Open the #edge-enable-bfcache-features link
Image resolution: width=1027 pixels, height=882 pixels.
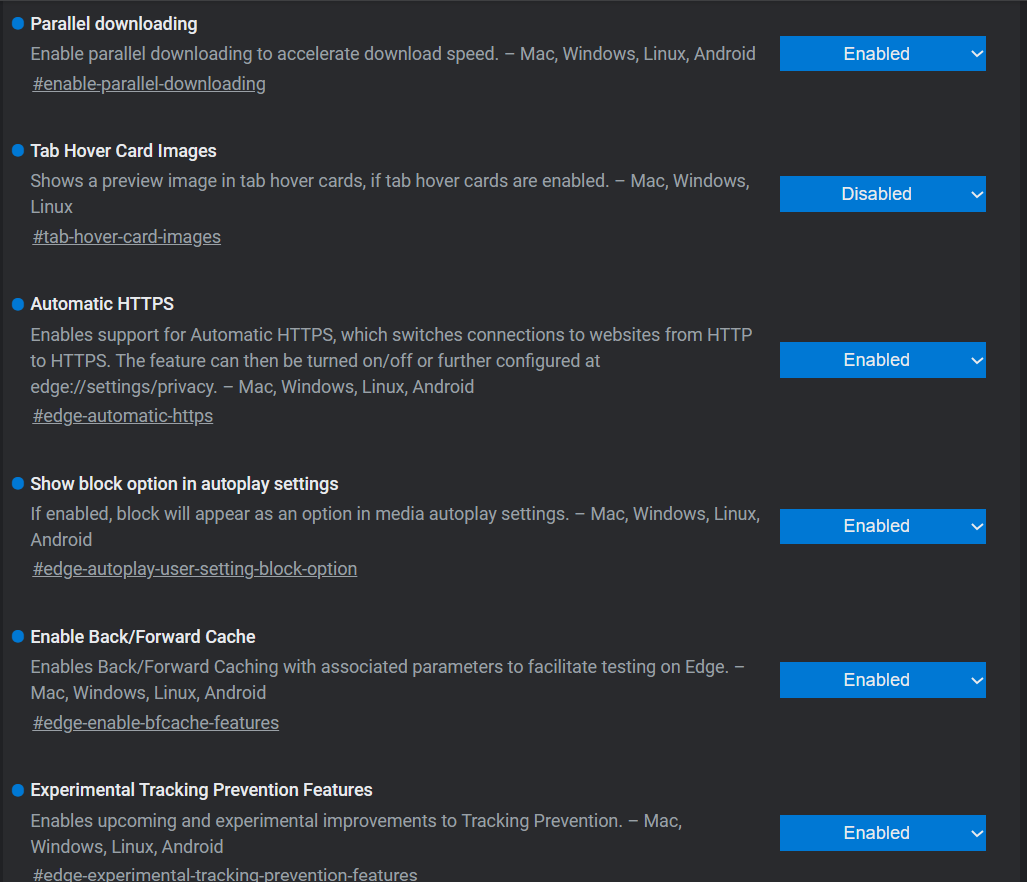(x=156, y=723)
